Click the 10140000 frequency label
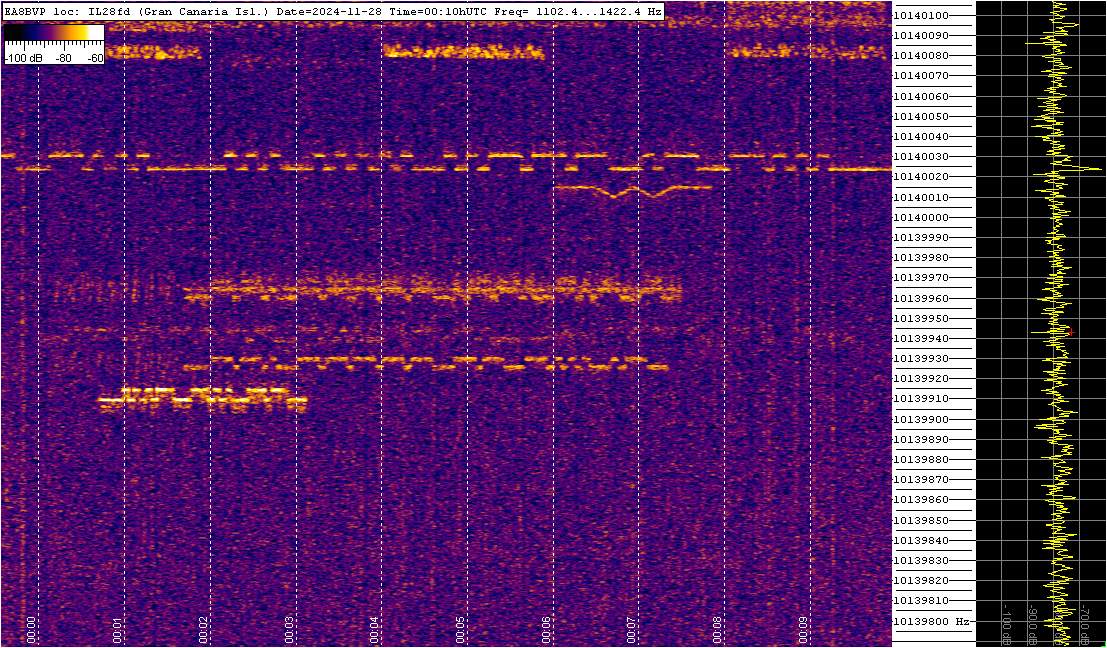This screenshot has height=648, width=1107. pos(921,217)
